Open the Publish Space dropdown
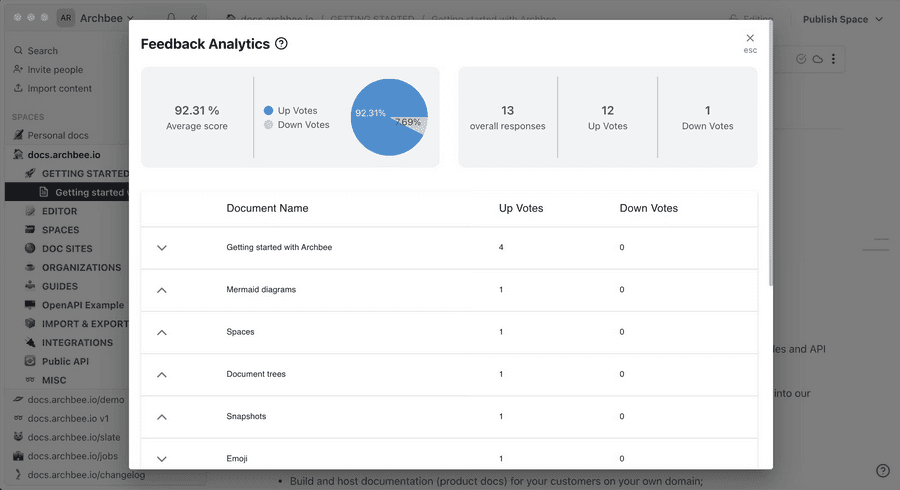This screenshot has height=490, width=900. pos(843,19)
